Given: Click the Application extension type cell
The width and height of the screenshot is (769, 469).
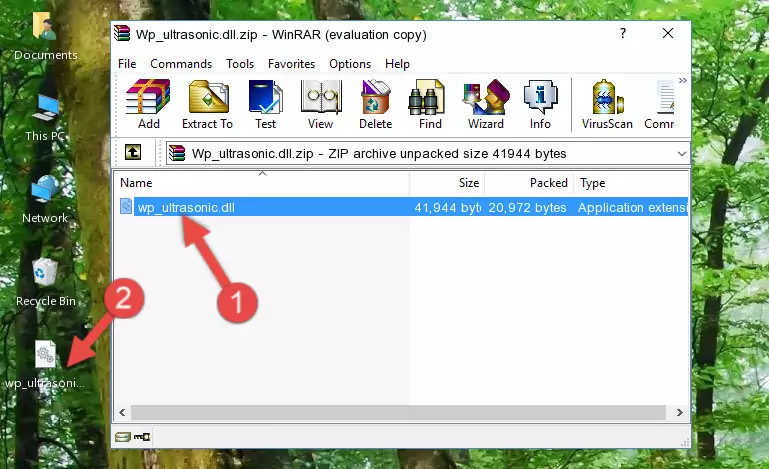Looking at the screenshot, I should click(633, 208).
